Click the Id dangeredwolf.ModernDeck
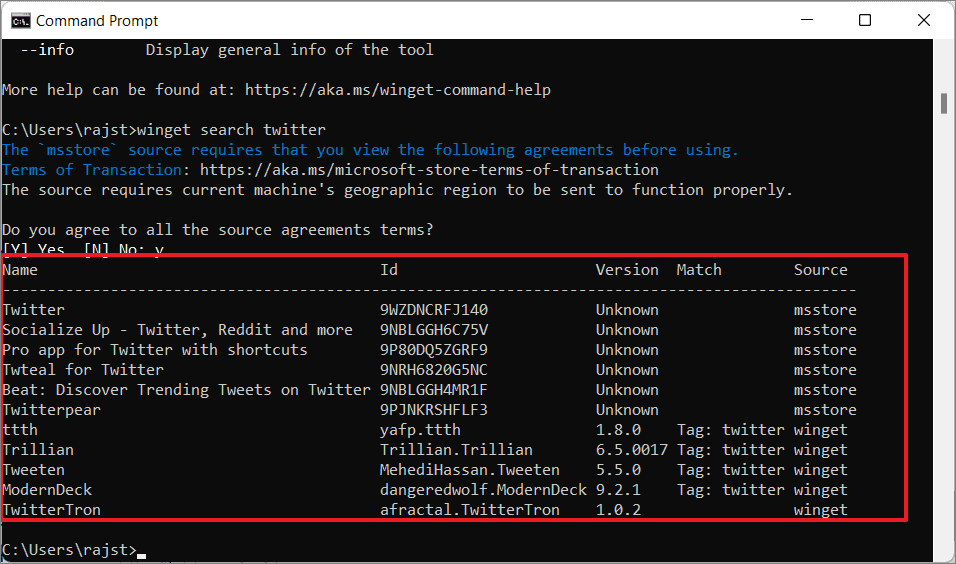Screen dimensions: 956x564 (x=483, y=490)
